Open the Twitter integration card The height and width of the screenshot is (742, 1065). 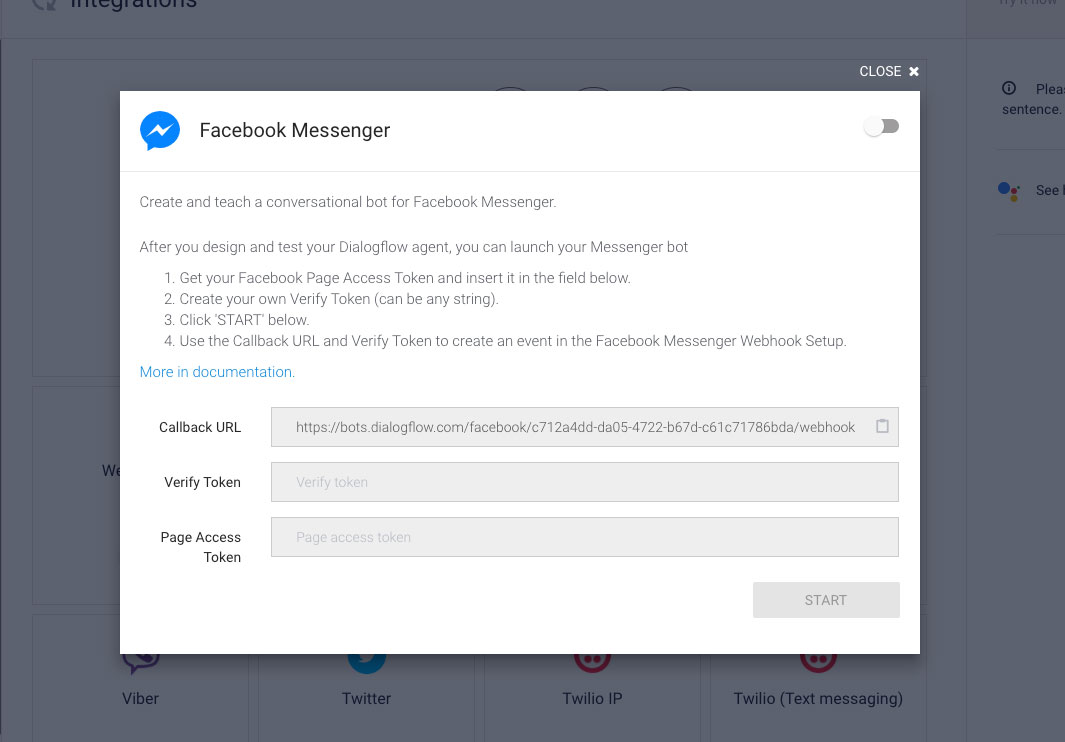click(x=366, y=679)
